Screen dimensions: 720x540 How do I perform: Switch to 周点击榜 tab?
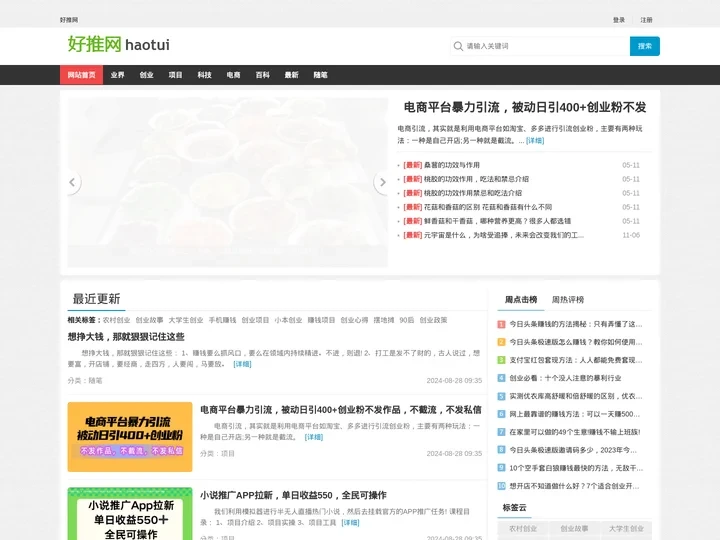pos(521,299)
